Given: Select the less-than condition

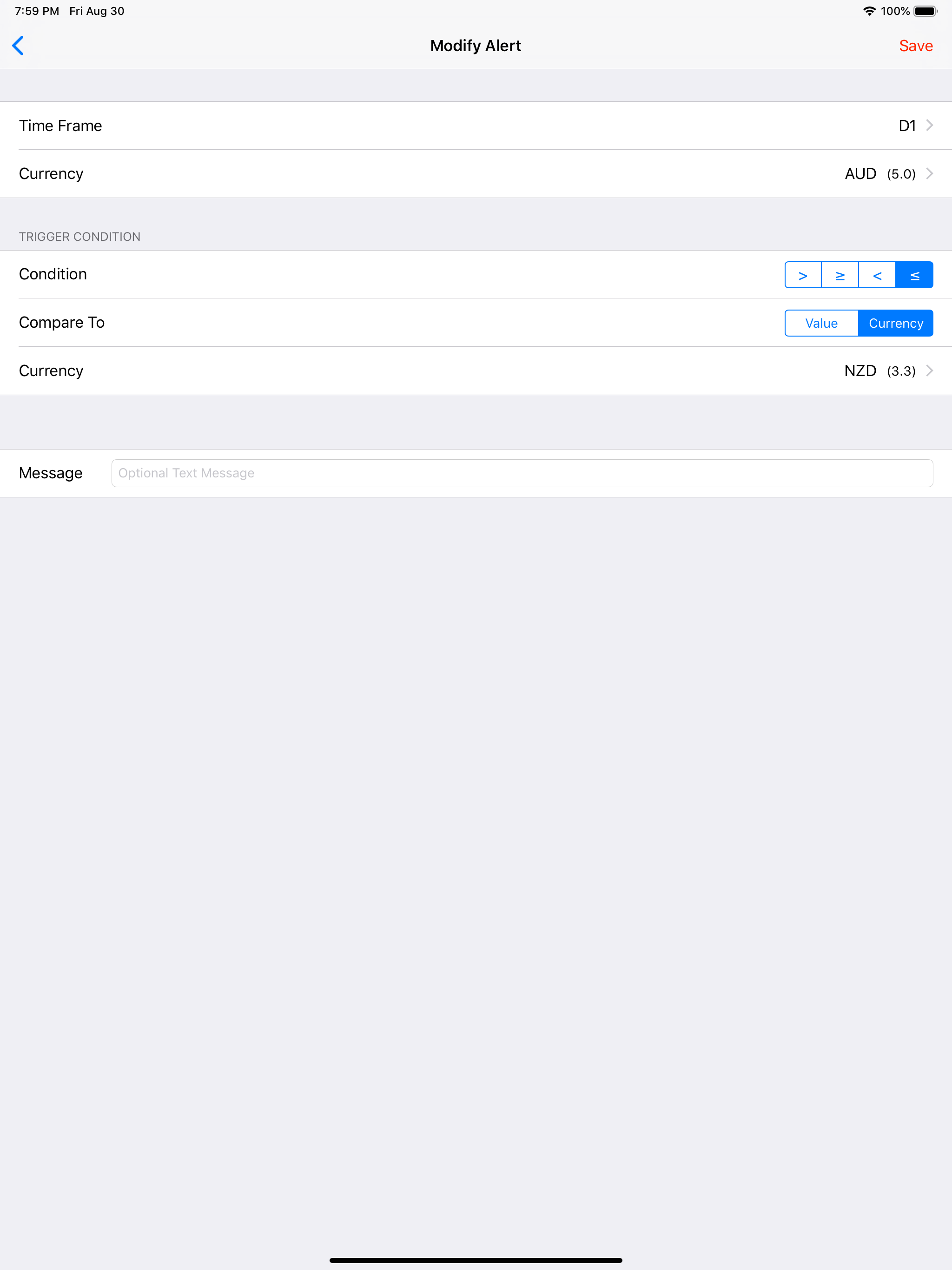Looking at the screenshot, I should click(877, 275).
